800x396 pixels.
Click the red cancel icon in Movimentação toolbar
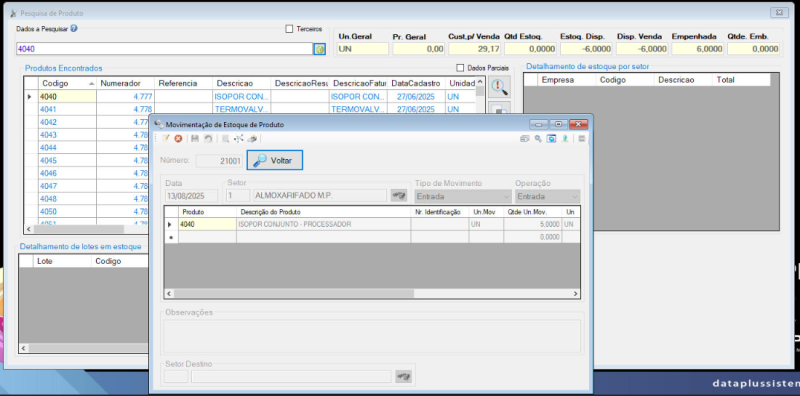178,139
